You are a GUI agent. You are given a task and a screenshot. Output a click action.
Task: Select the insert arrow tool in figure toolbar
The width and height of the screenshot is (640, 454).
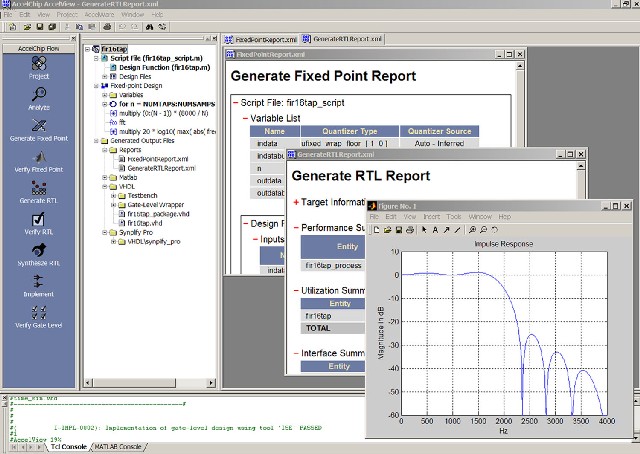[x=447, y=230]
